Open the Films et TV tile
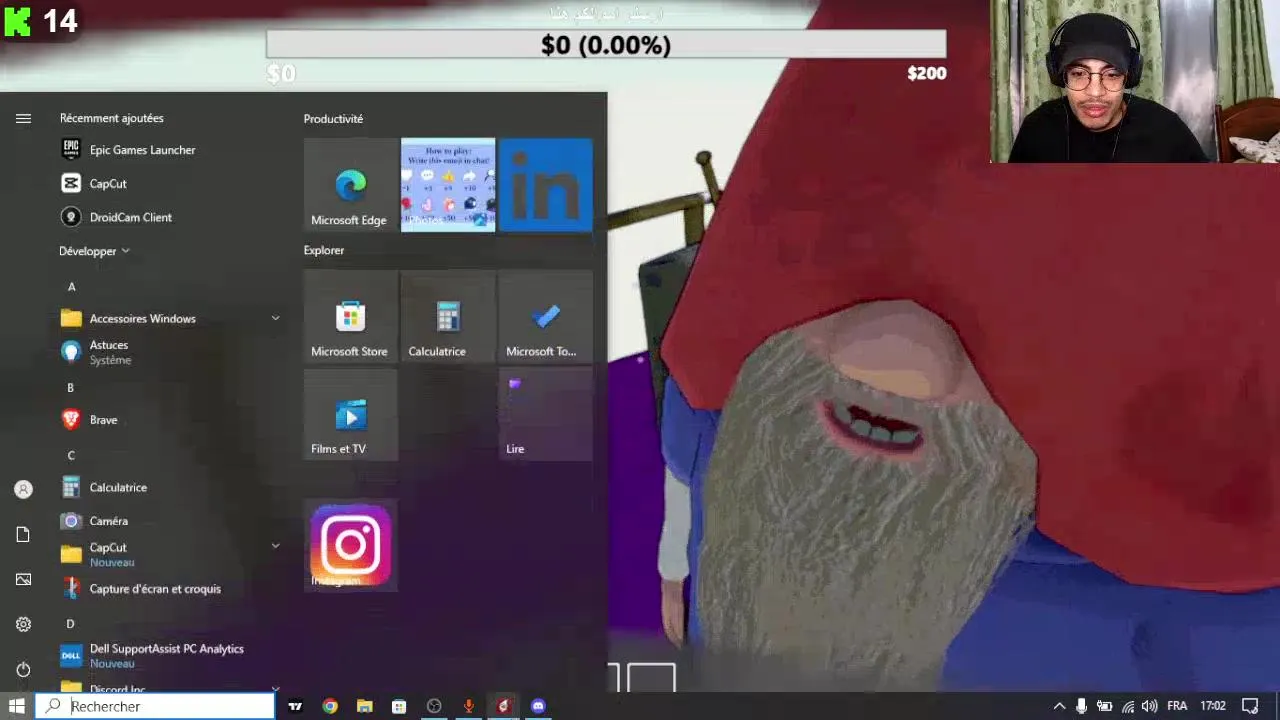1280x720 pixels. tap(350, 414)
